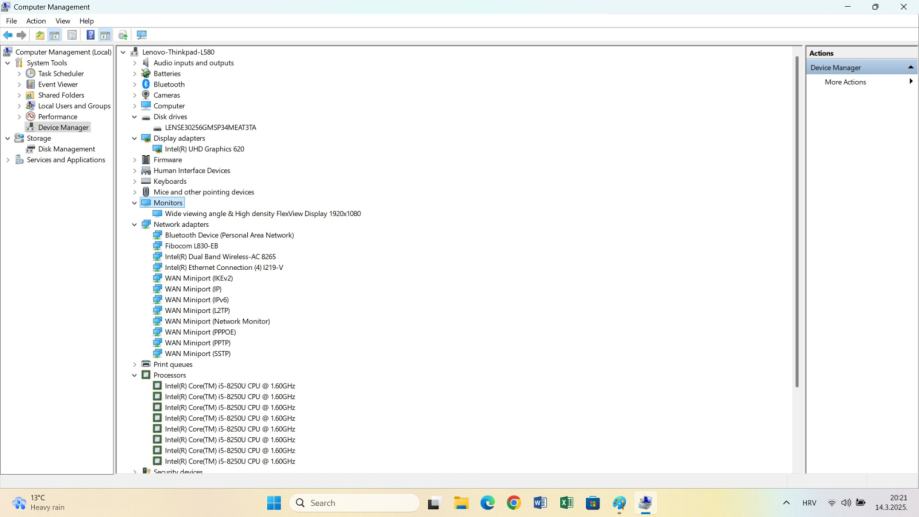Select Fibocom L830-EB network adapter
Viewport: 919px width, 517px height.
(191, 246)
